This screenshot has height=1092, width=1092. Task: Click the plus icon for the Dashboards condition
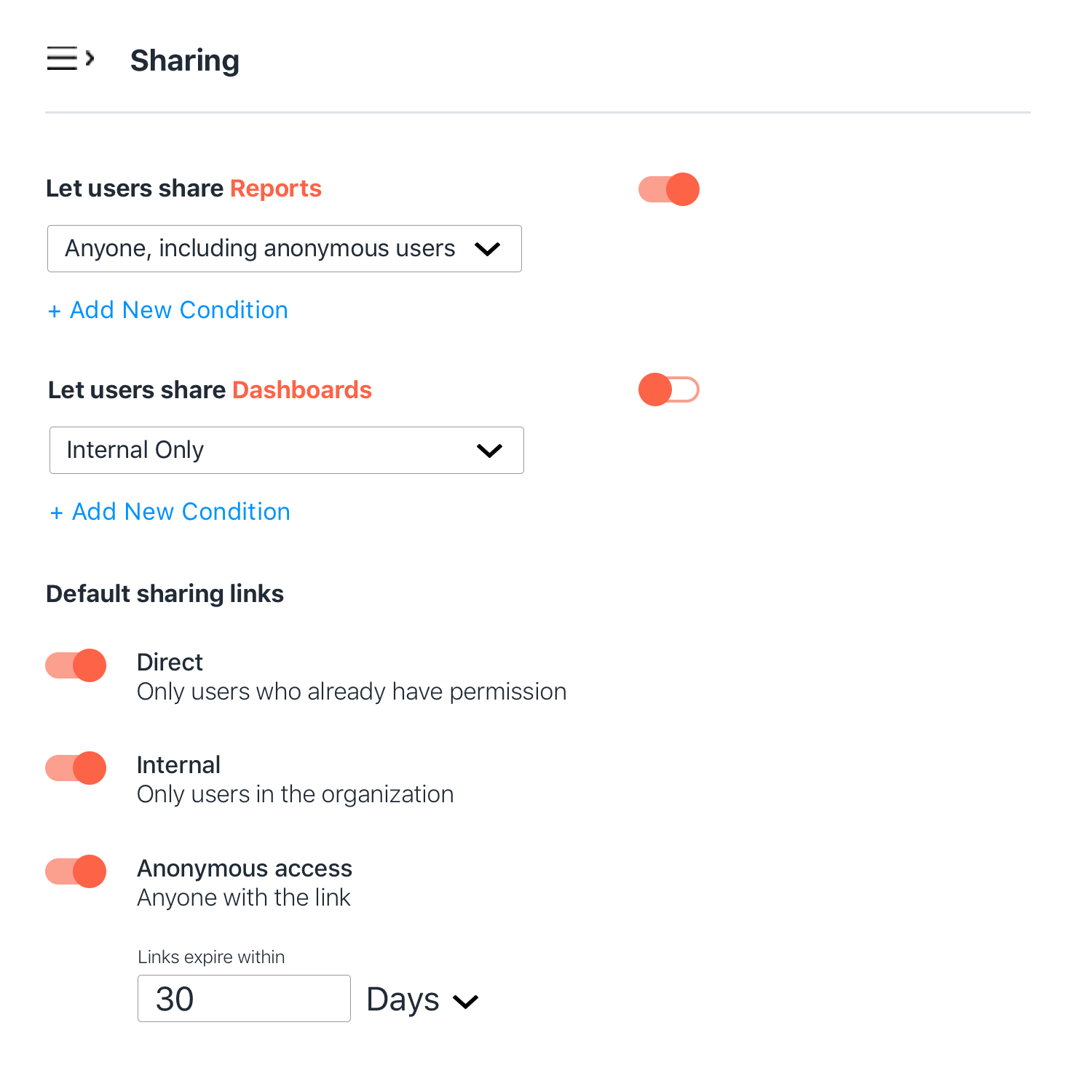click(x=56, y=513)
